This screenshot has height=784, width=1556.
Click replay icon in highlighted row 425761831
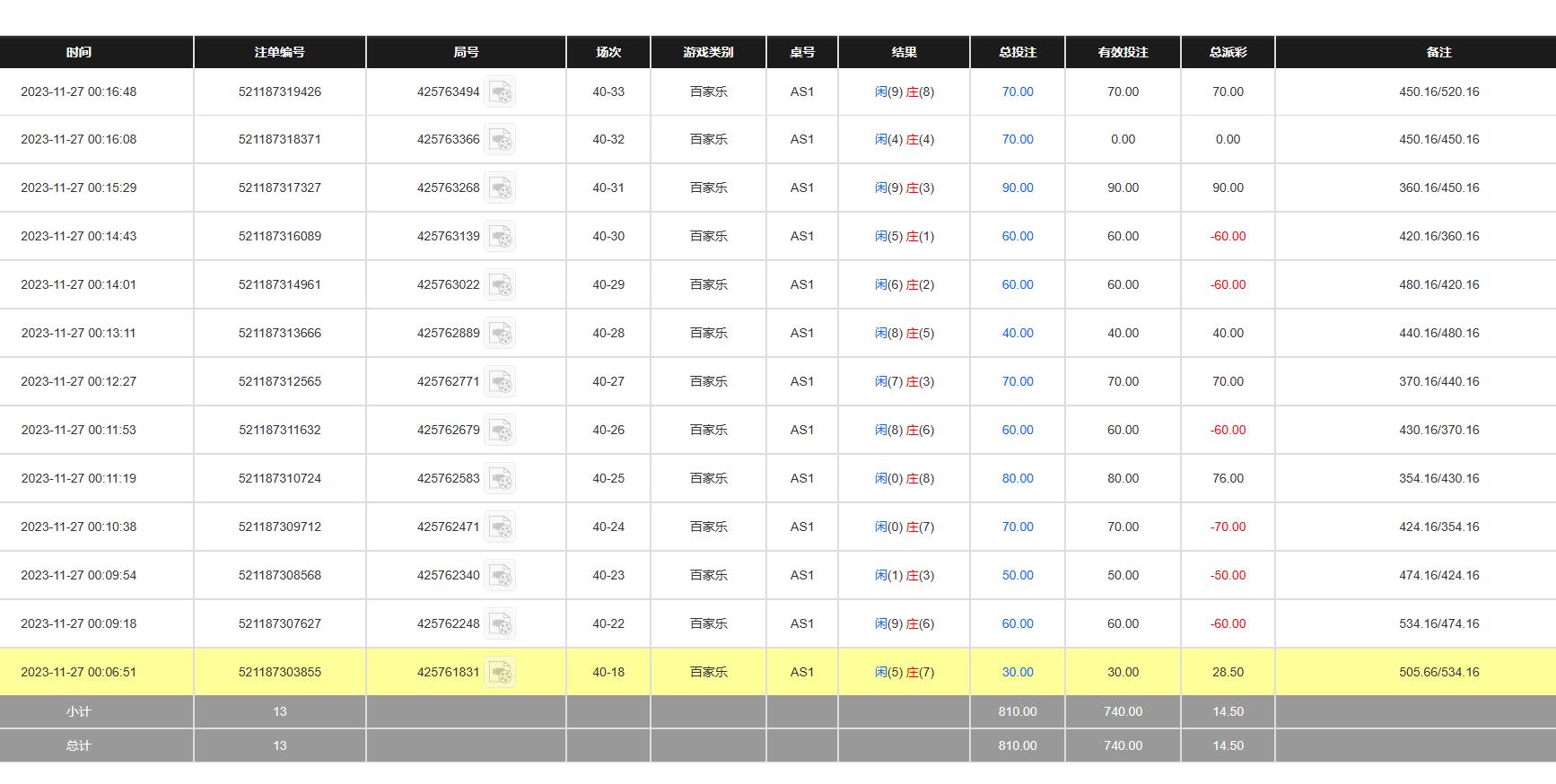tap(500, 673)
